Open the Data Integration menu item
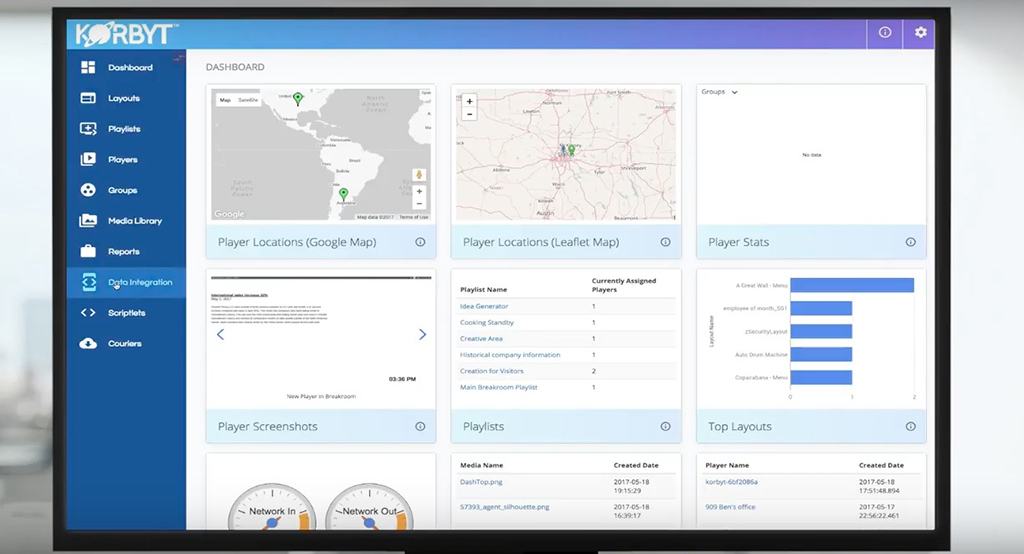Image resolution: width=1024 pixels, height=554 pixels. pyautogui.click(x=140, y=283)
